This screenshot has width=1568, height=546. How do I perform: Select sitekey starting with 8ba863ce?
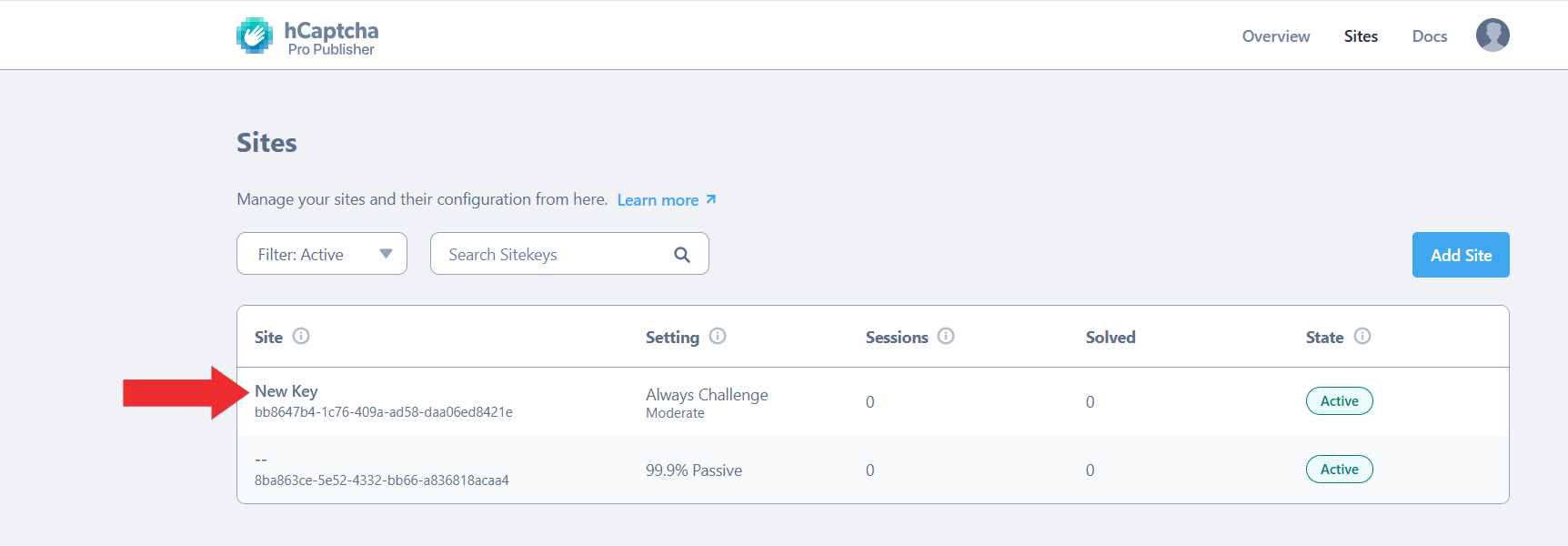381,480
